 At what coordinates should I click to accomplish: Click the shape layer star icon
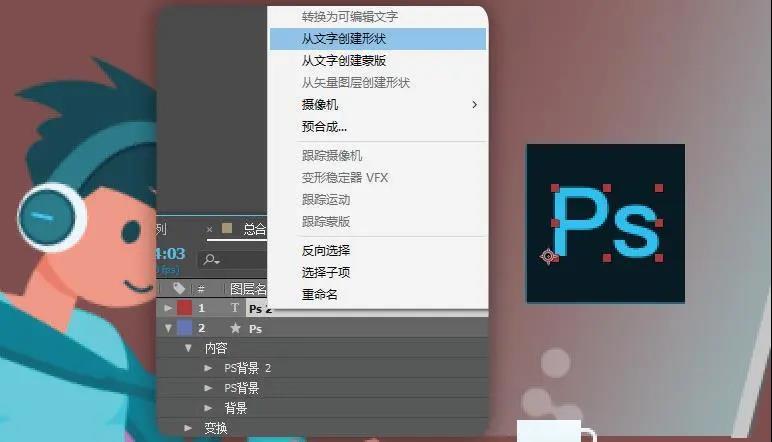pos(235,328)
